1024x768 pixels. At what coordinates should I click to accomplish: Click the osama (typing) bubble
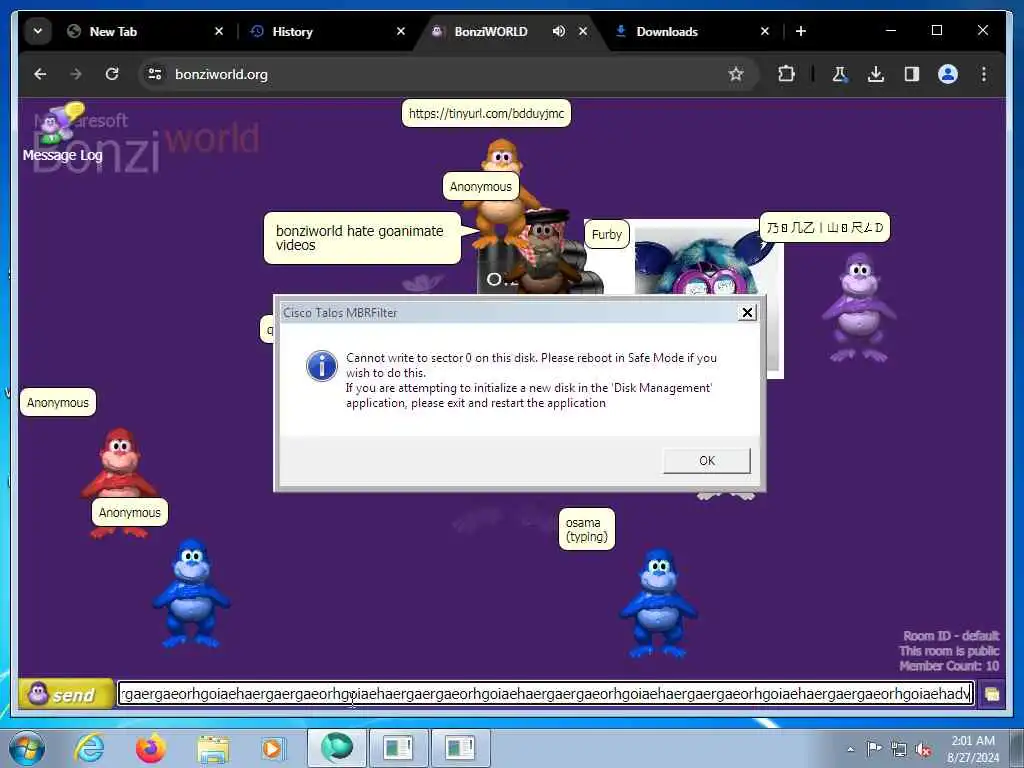[586, 529]
